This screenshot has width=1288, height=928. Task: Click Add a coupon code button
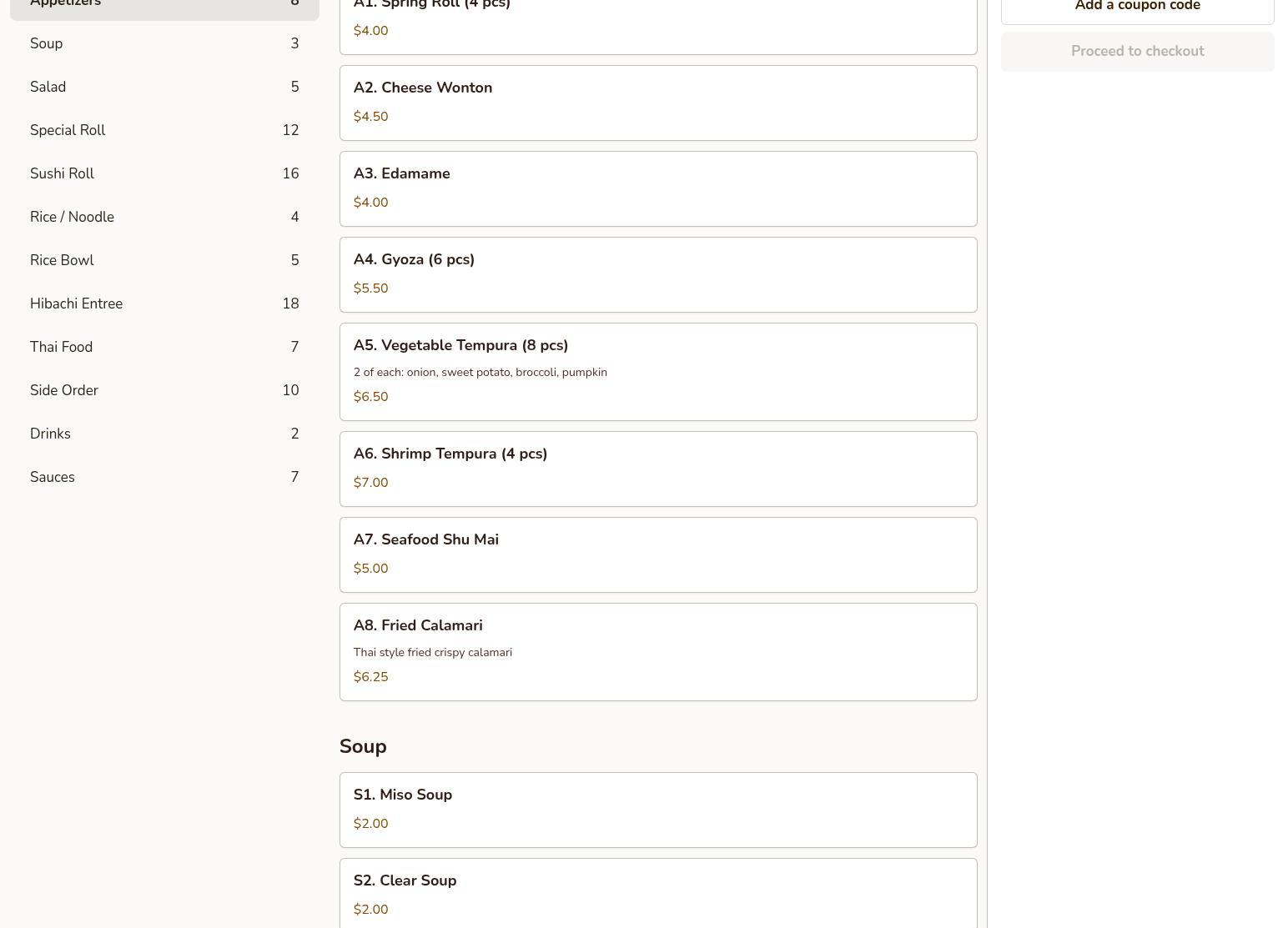[1136, 7]
